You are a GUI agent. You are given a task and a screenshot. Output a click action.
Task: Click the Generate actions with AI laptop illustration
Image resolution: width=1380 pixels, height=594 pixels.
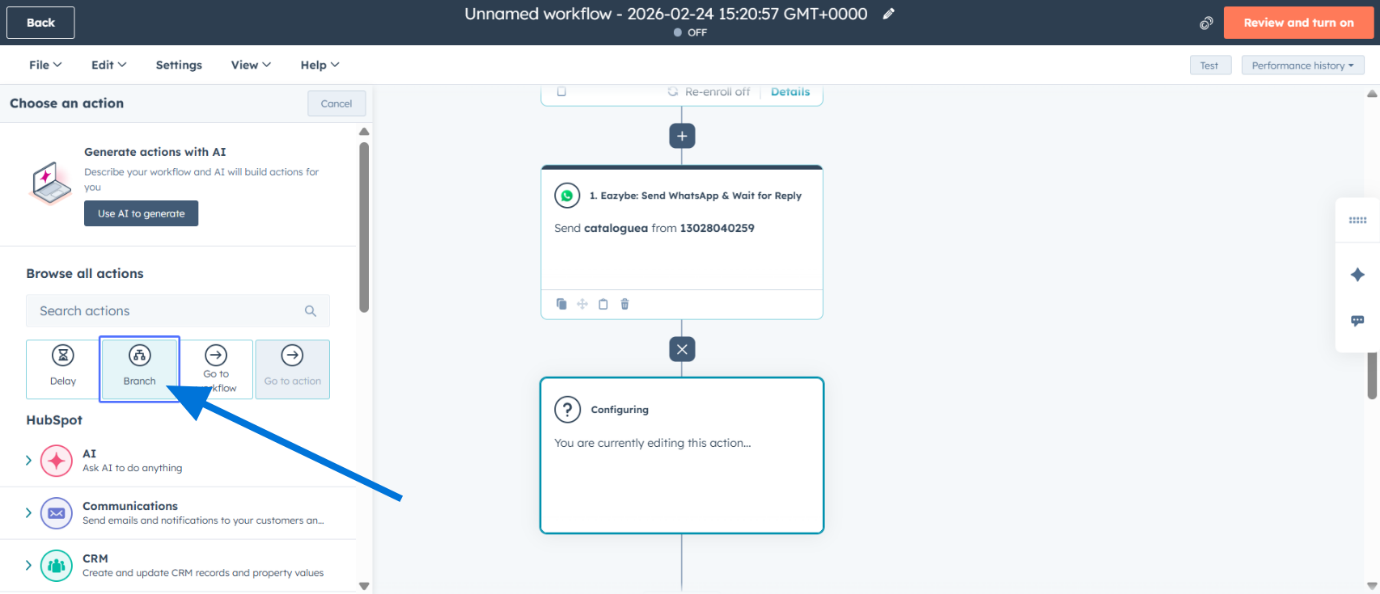point(50,183)
